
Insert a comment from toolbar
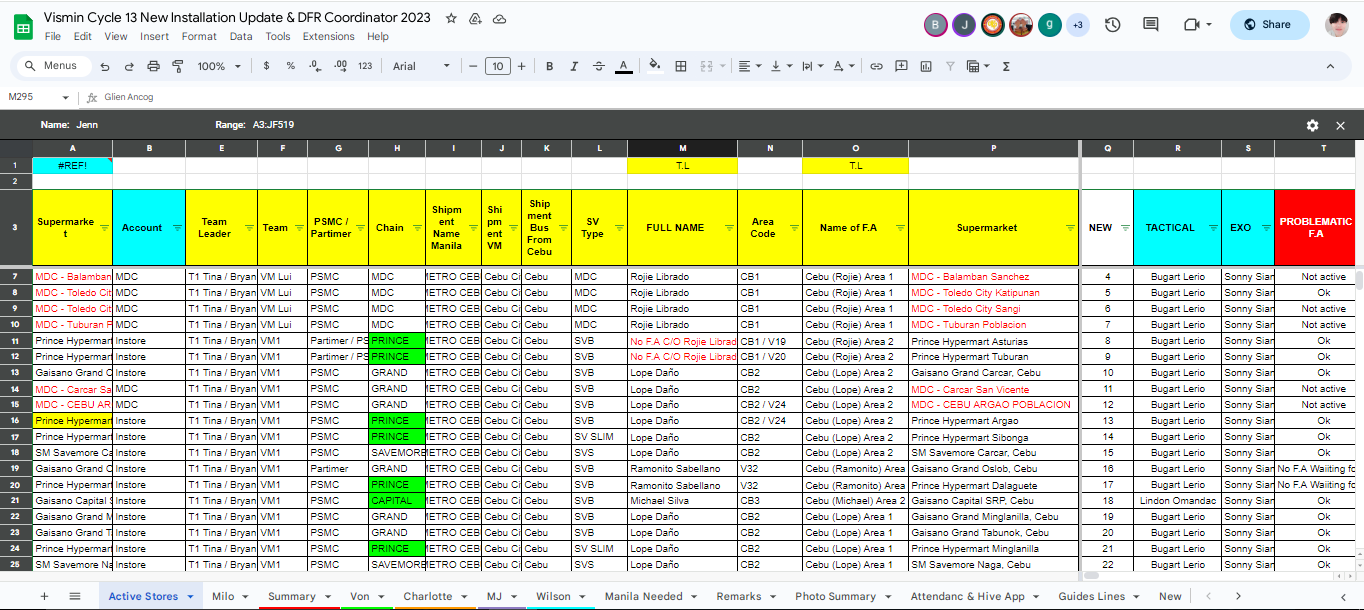click(901, 66)
